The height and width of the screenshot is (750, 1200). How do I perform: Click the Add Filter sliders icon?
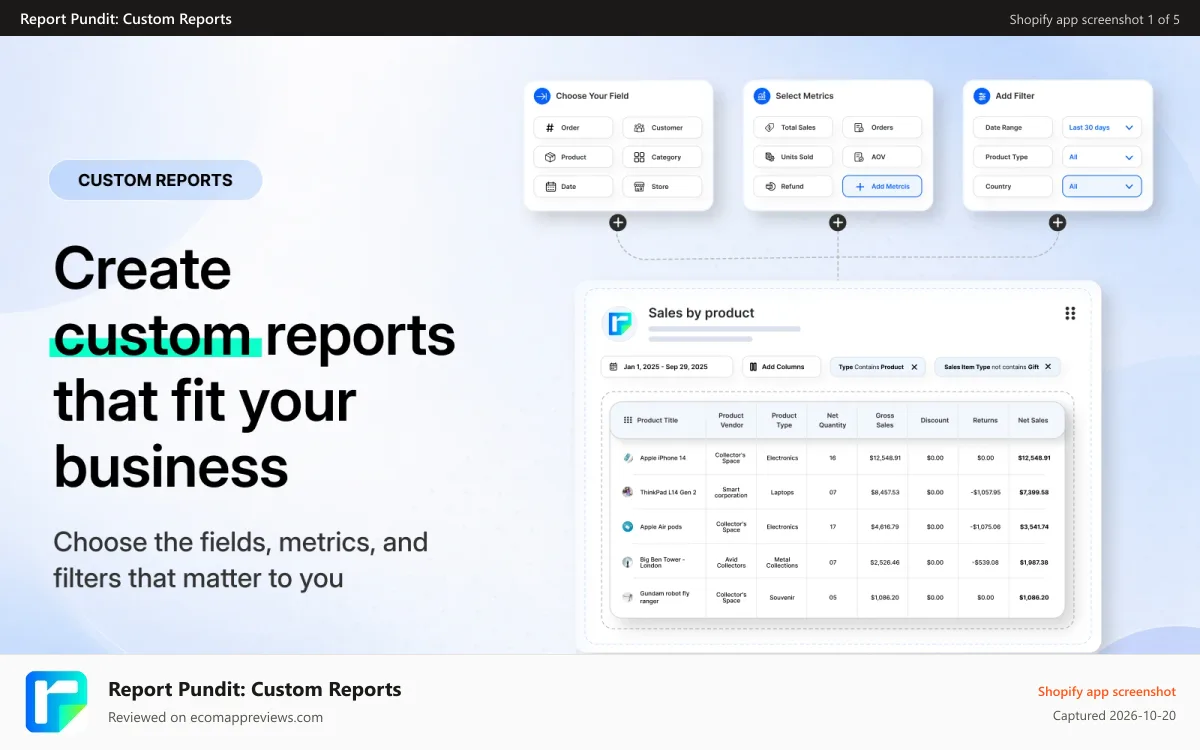click(982, 96)
